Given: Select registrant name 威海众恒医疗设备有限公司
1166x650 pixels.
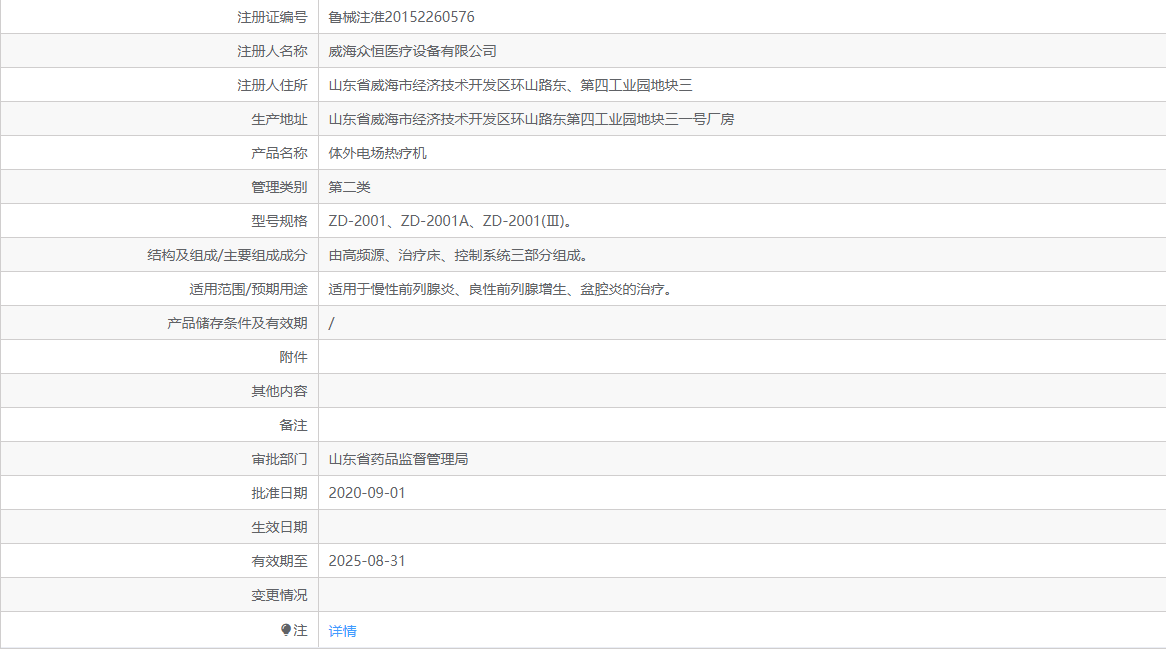Looking at the screenshot, I should [413, 51].
